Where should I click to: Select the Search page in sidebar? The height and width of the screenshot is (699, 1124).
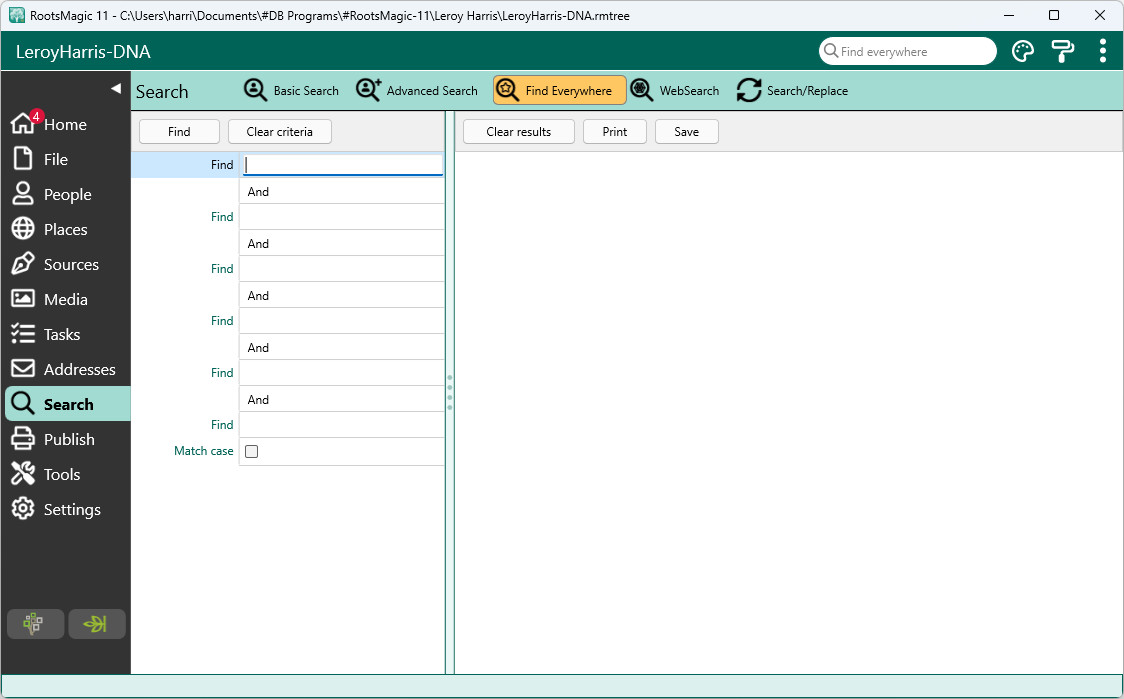pos(66,404)
